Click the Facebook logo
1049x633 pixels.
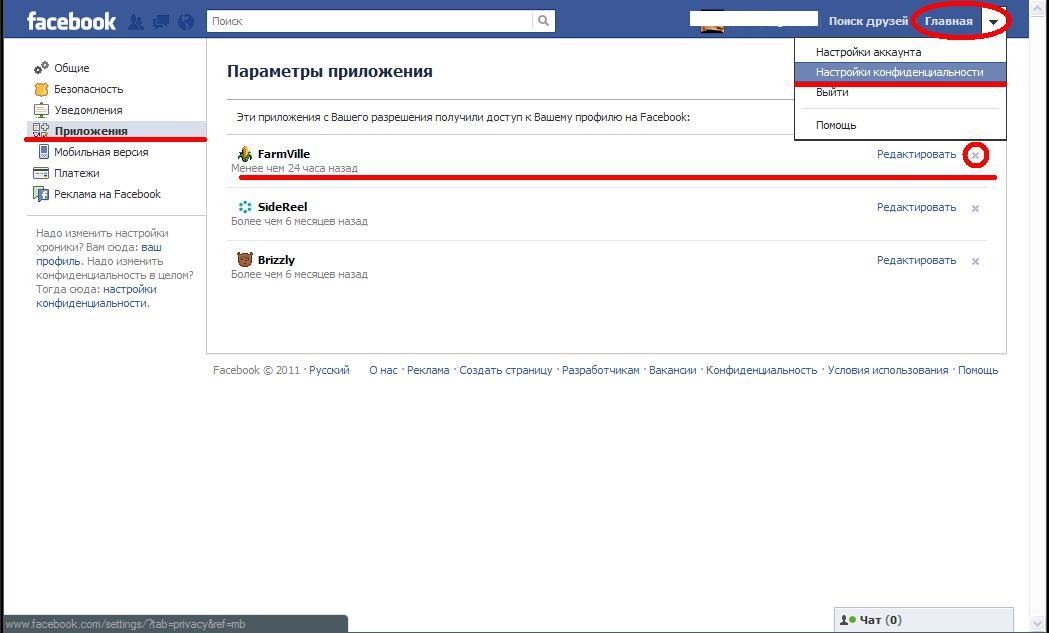coord(72,21)
